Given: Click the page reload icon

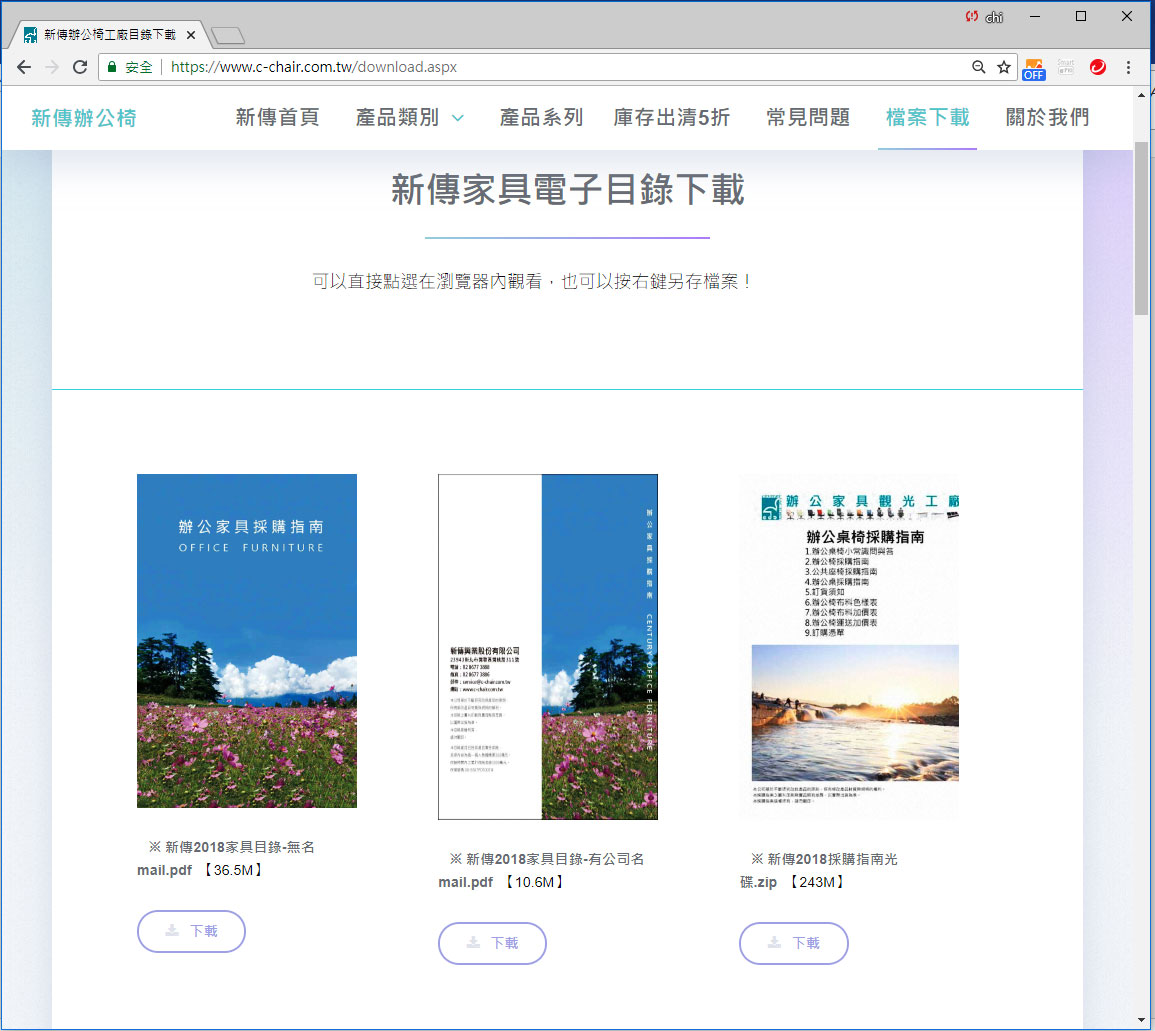Looking at the screenshot, I should click(80, 67).
